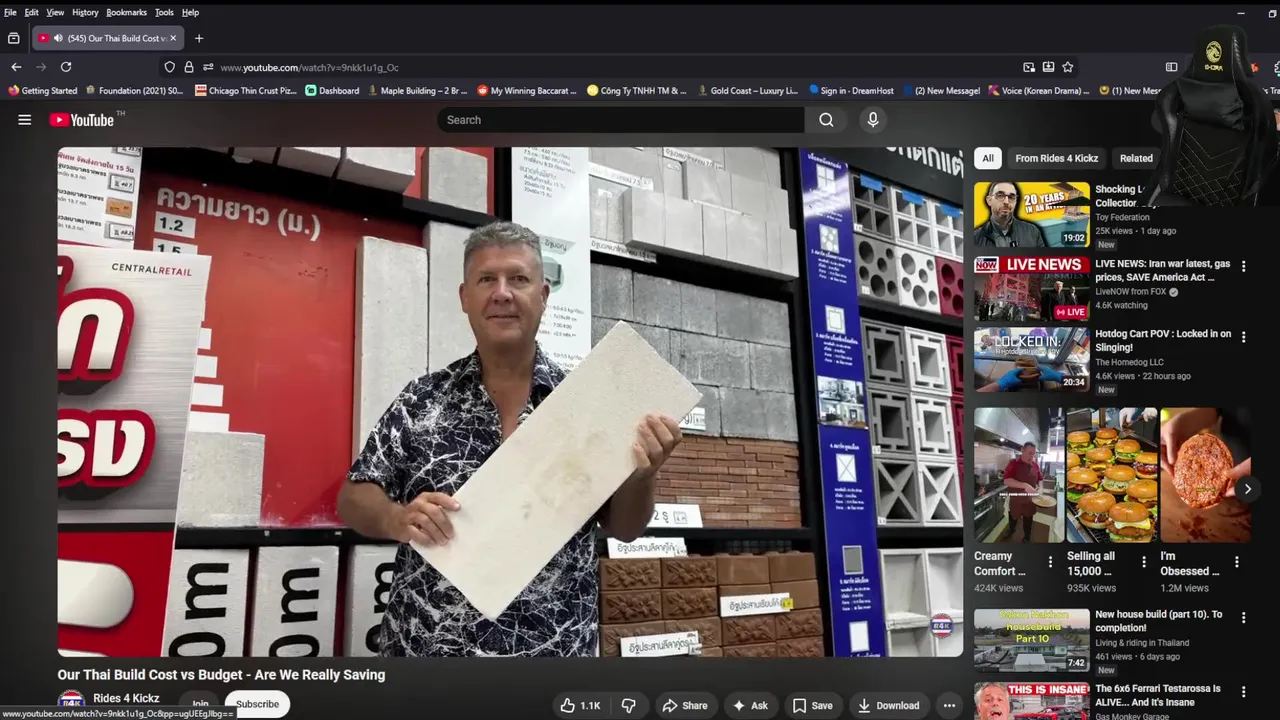The width and height of the screenshot is (1280, 720).
Task: Open the I'm Obsessed short thumbnail
Action: pos(1205,475)
